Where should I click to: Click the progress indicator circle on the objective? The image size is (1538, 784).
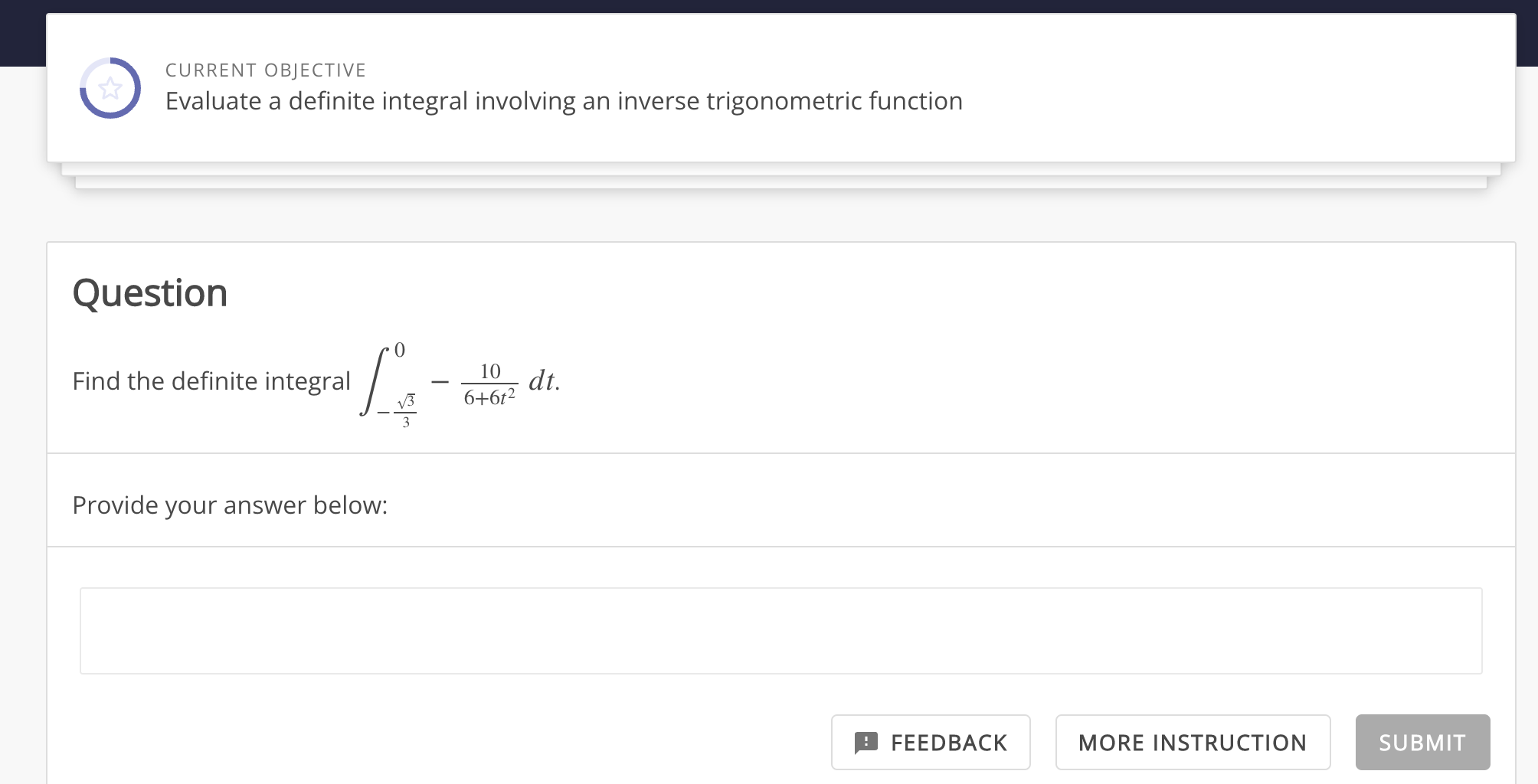[x=110, y=87]
